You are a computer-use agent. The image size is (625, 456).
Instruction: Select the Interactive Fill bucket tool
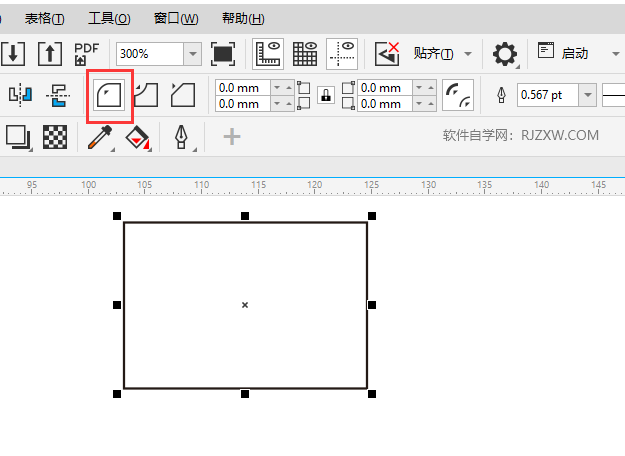138,138
